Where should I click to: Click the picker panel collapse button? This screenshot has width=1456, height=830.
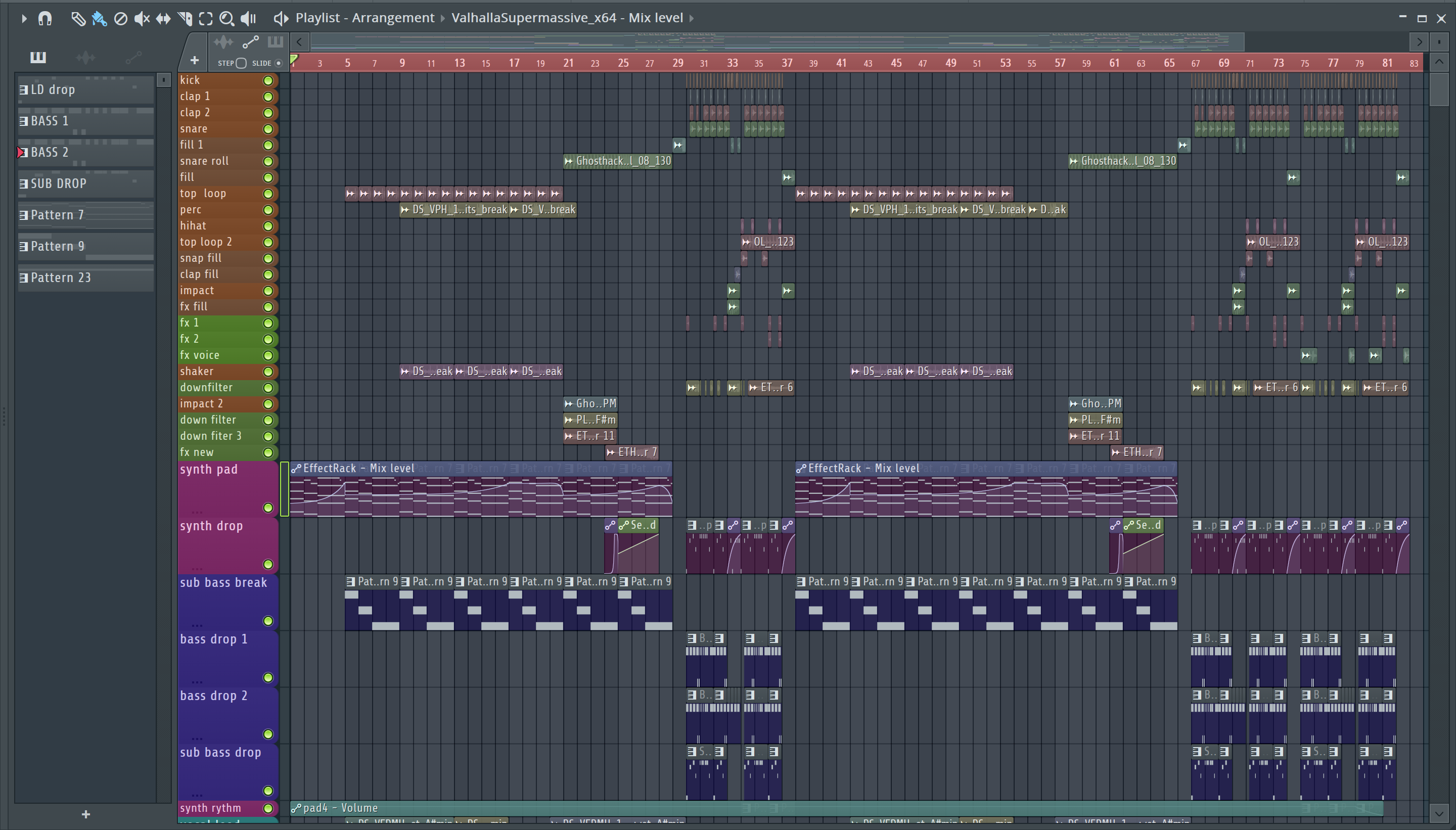(164, 80)
